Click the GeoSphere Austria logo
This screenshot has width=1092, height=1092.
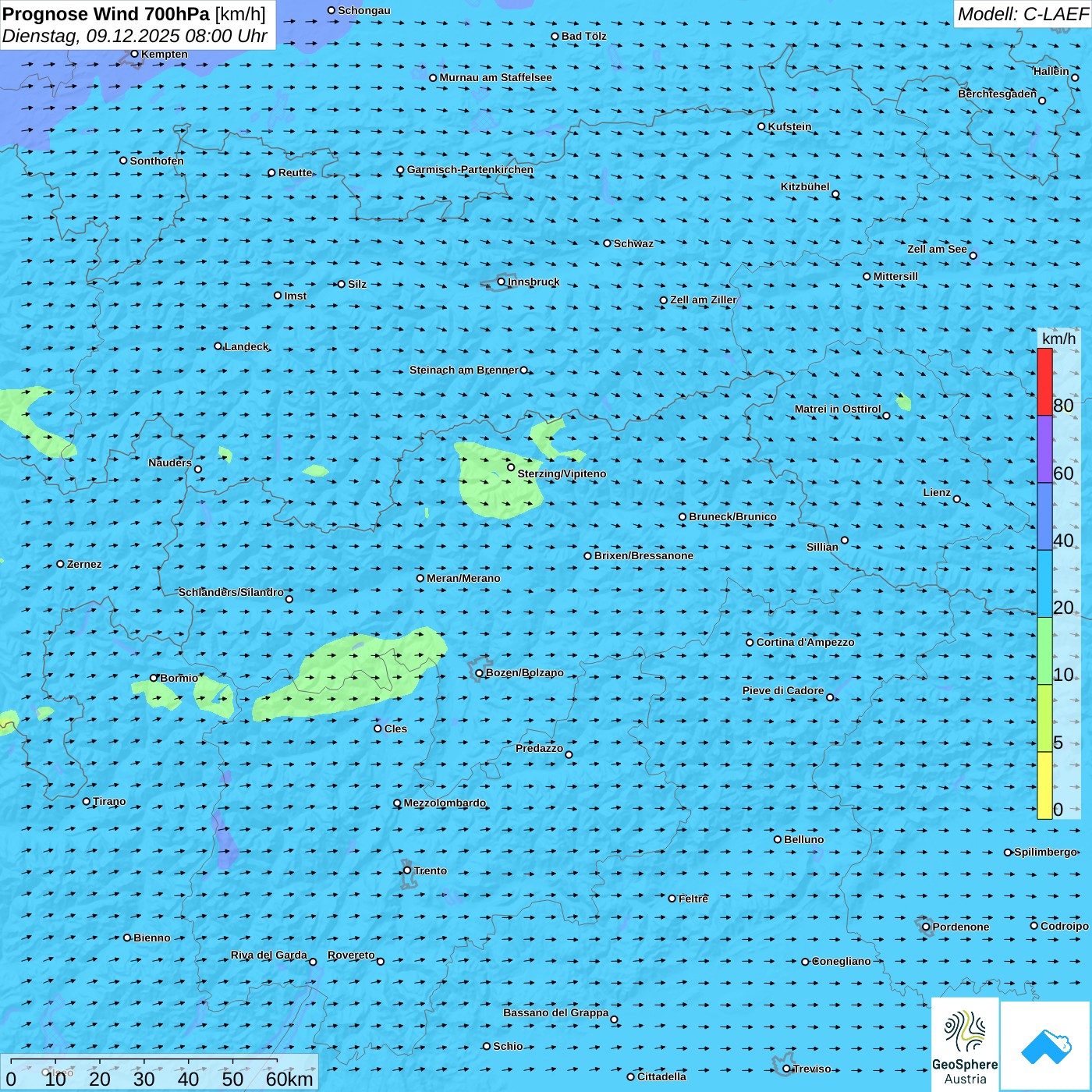click(x=965, y=1044)
